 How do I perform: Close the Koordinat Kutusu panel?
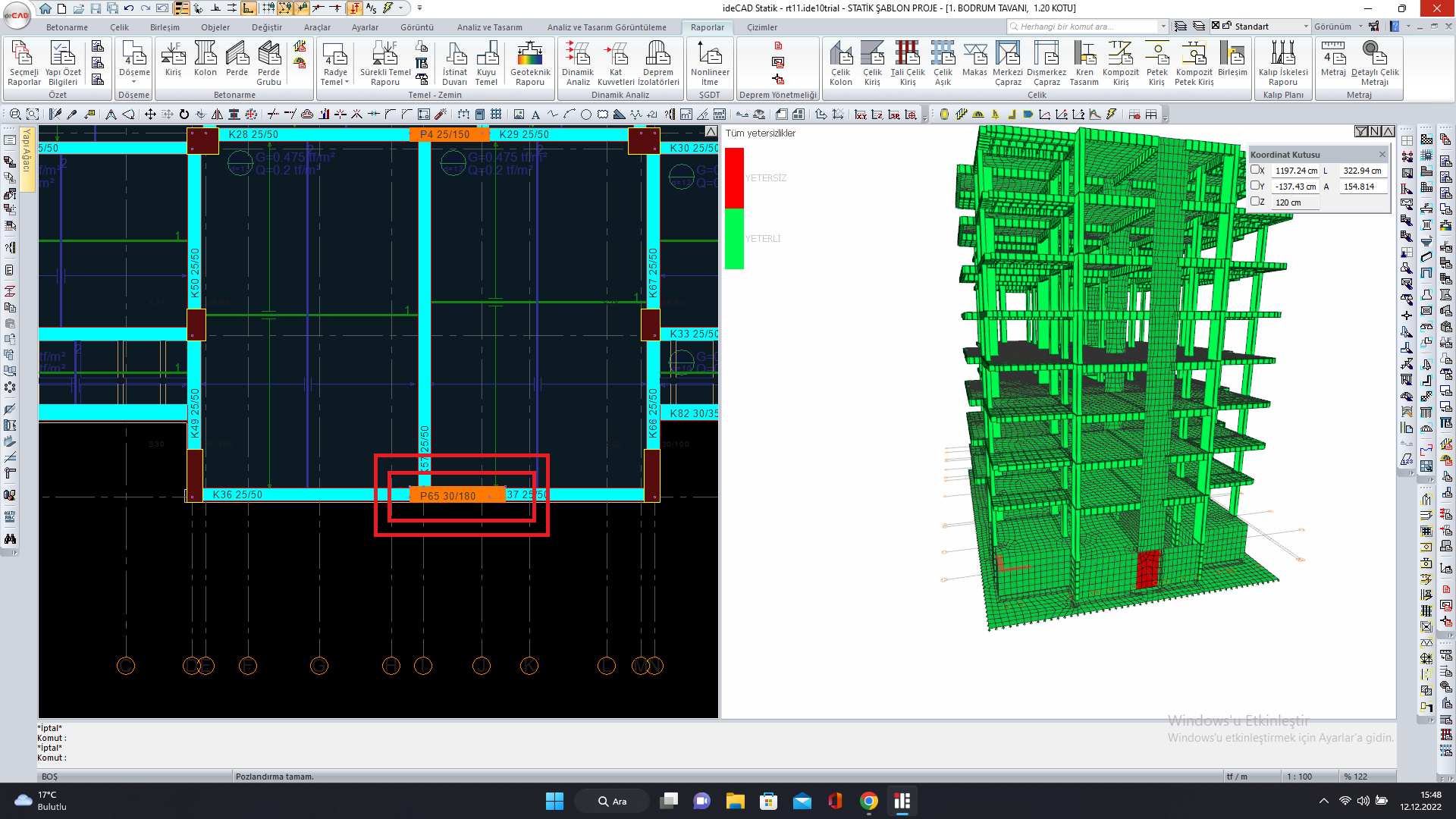(x=1382, y=155)
